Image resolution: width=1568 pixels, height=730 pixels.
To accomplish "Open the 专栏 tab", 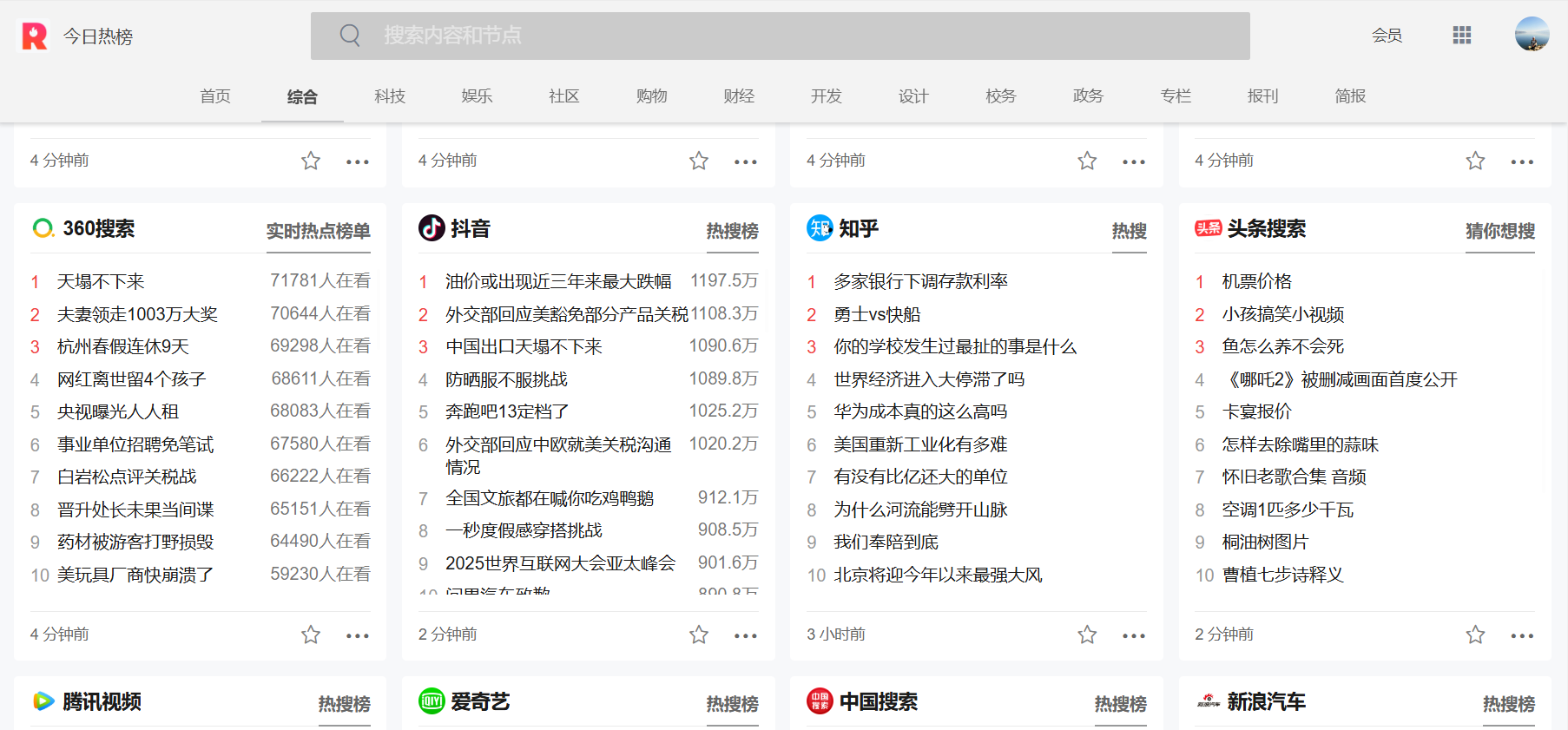I will tap(1176, 96).
